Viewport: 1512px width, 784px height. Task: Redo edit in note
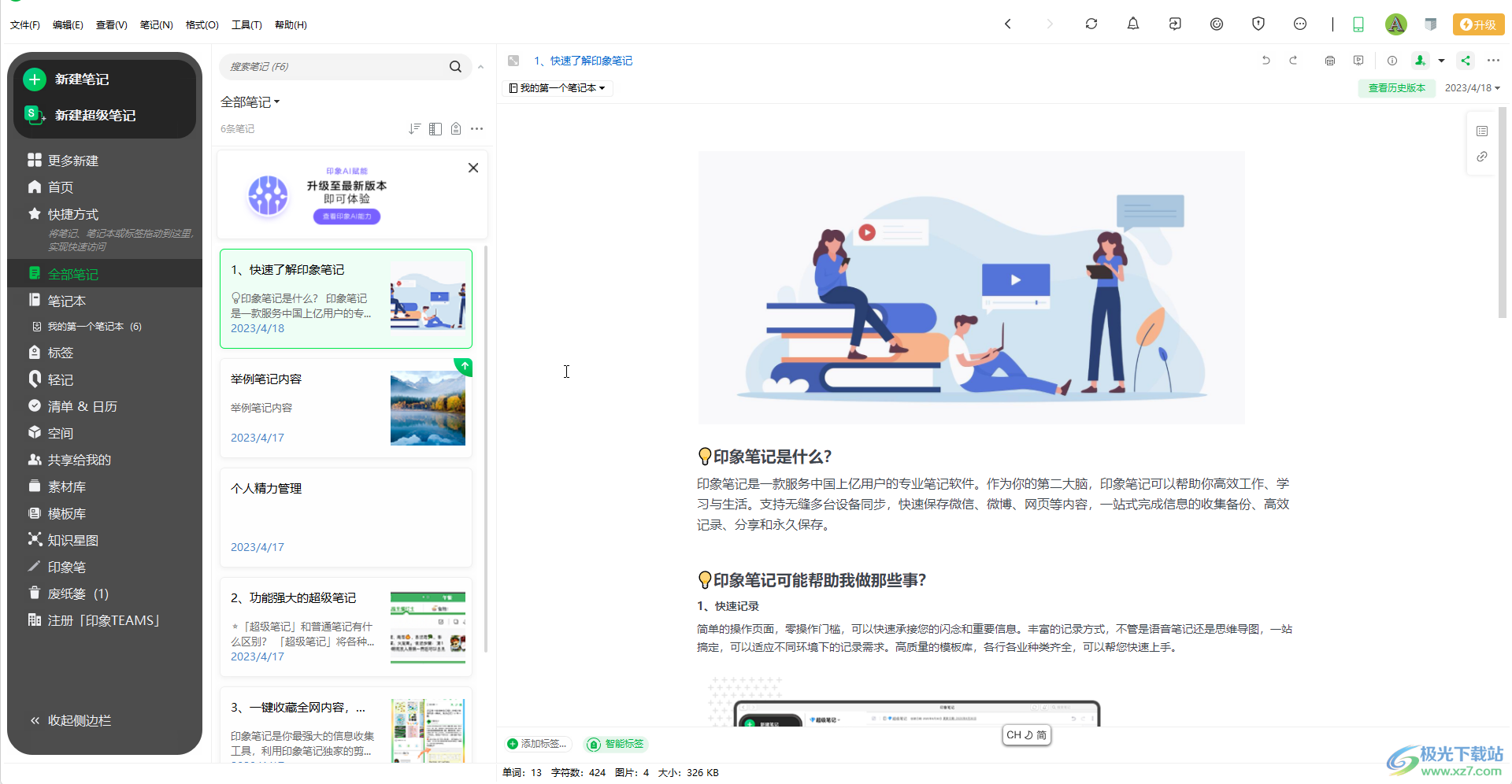[x=1293, y=61]
